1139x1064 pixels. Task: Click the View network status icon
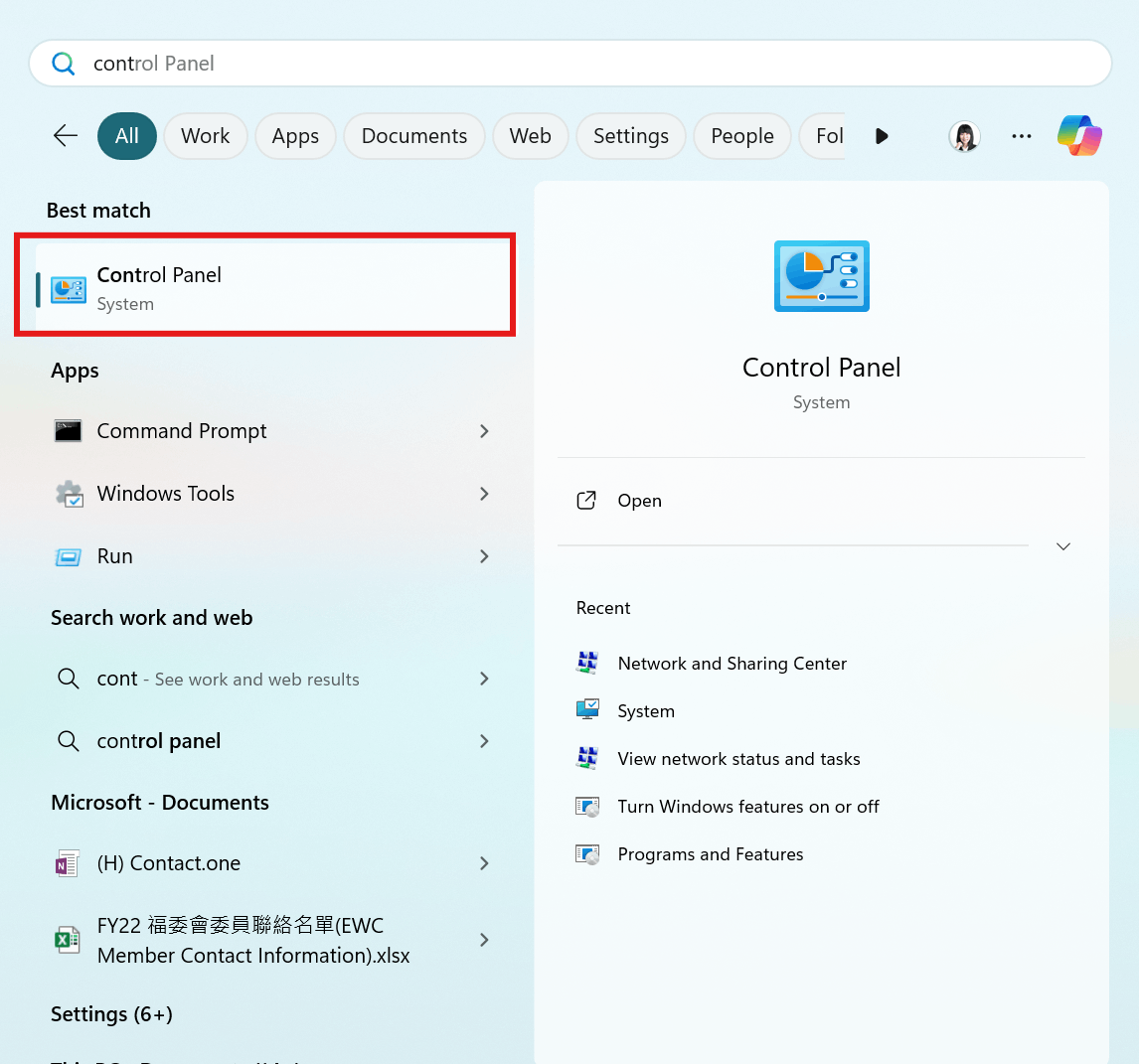(x=587, y=758)
